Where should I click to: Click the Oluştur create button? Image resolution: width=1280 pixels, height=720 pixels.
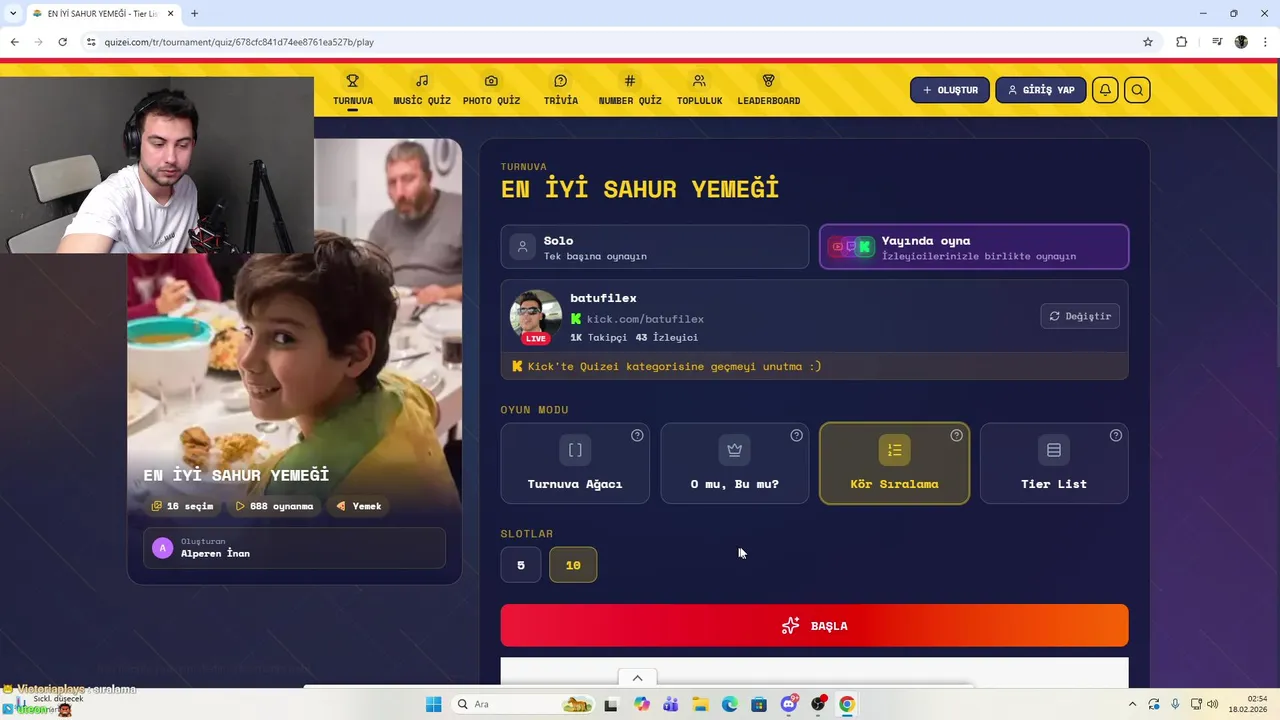point(950,90)
